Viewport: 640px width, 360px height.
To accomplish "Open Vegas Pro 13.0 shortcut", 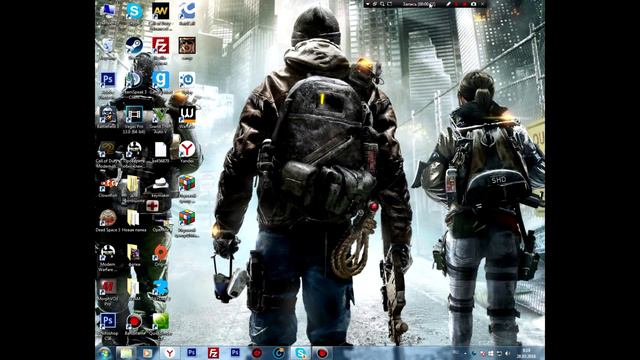I will (x=134, y=114).
